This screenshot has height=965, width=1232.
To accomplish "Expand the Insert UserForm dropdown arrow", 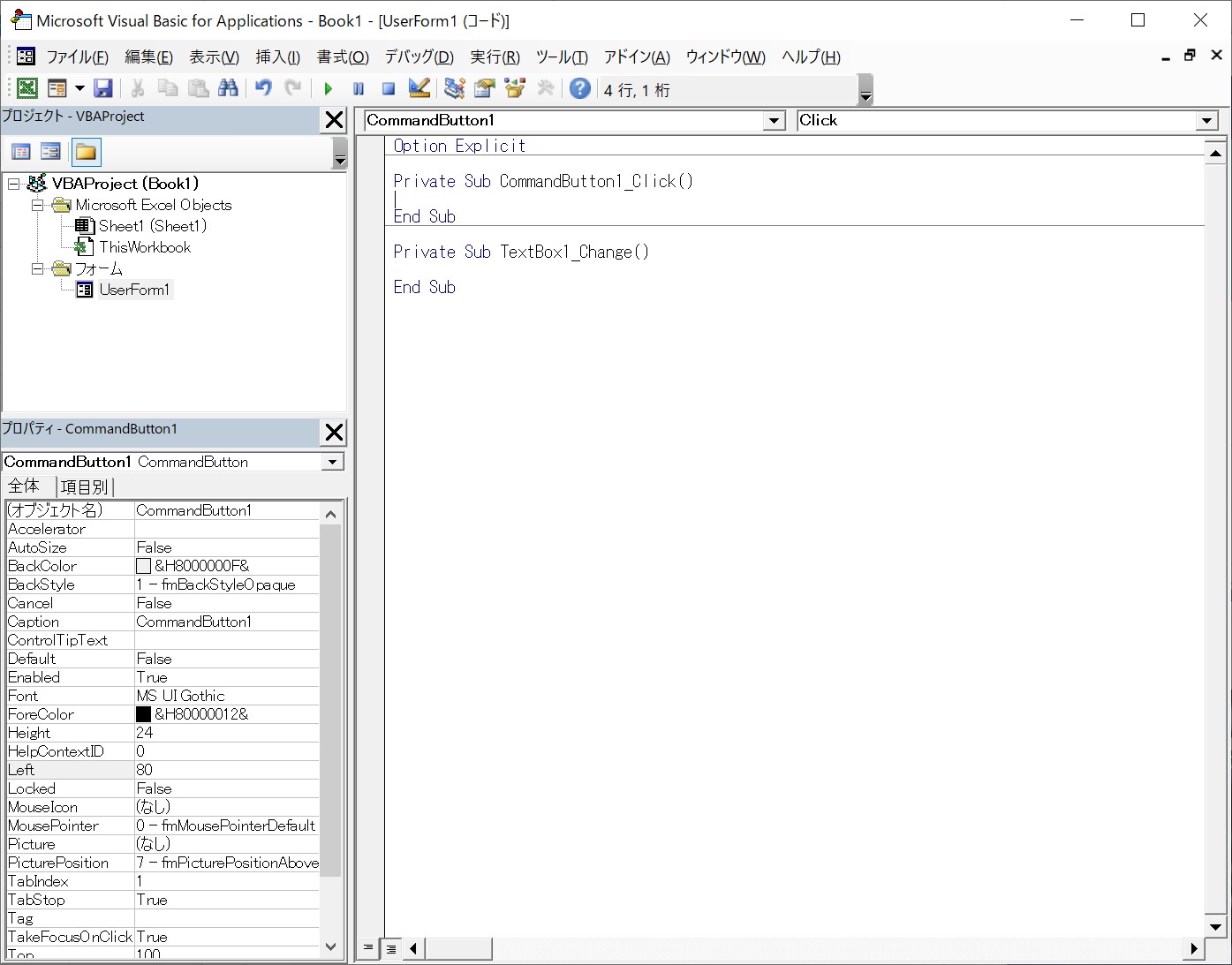I will pyautogui.click(x=79, y=88).
